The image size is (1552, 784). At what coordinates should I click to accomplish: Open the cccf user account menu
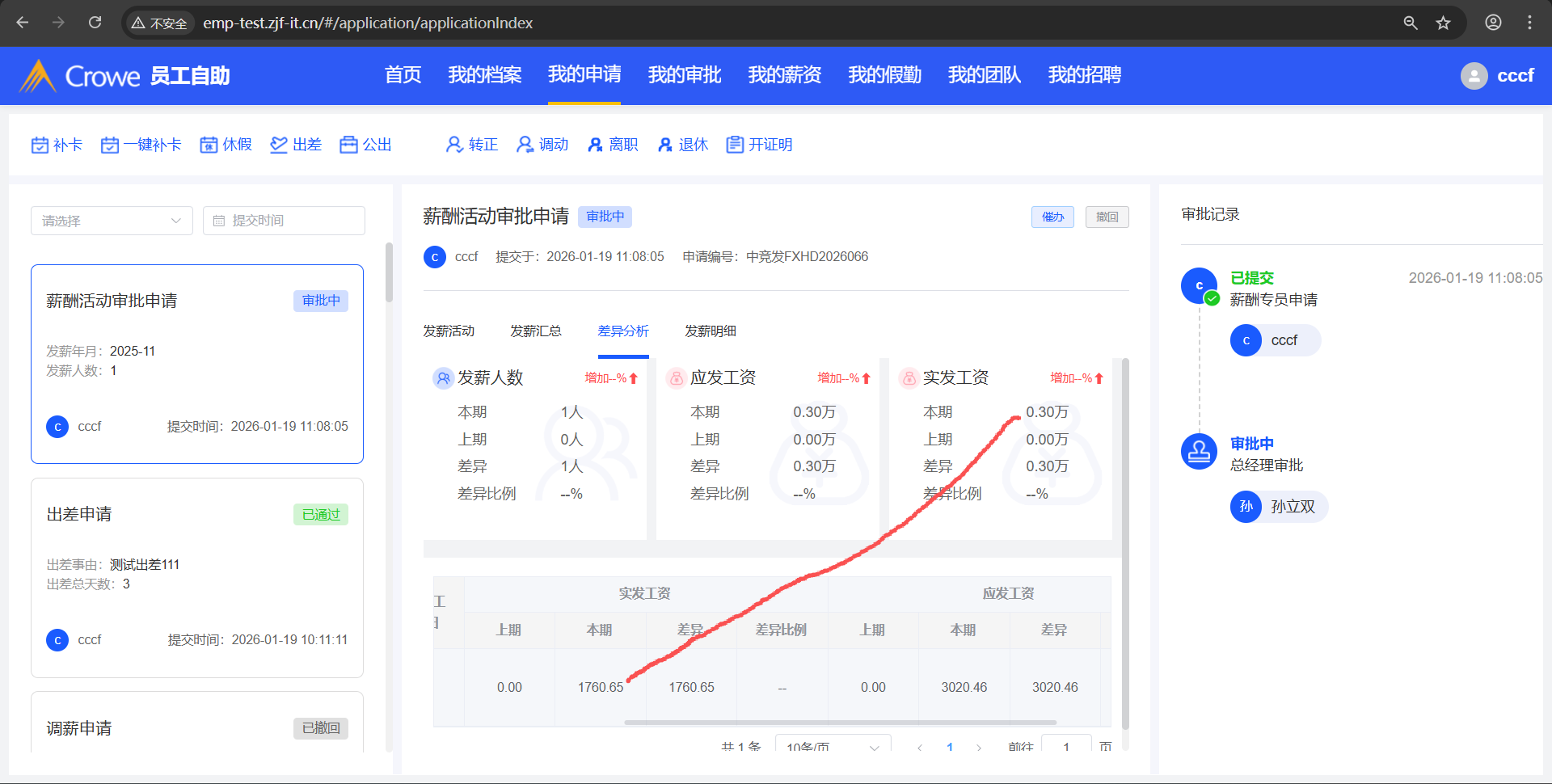coord(1497,76)
